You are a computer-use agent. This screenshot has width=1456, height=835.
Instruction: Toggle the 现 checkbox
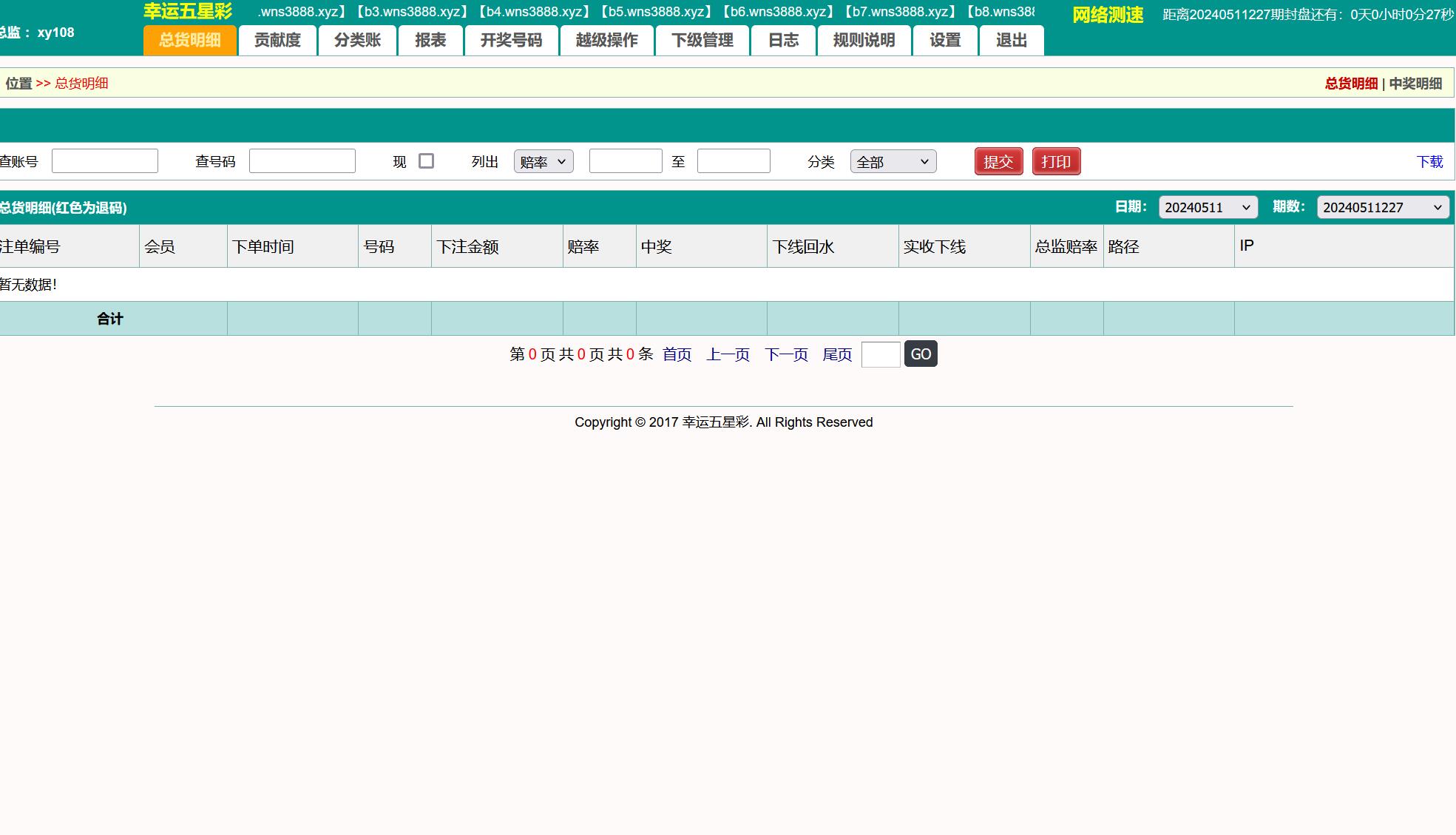426,161
